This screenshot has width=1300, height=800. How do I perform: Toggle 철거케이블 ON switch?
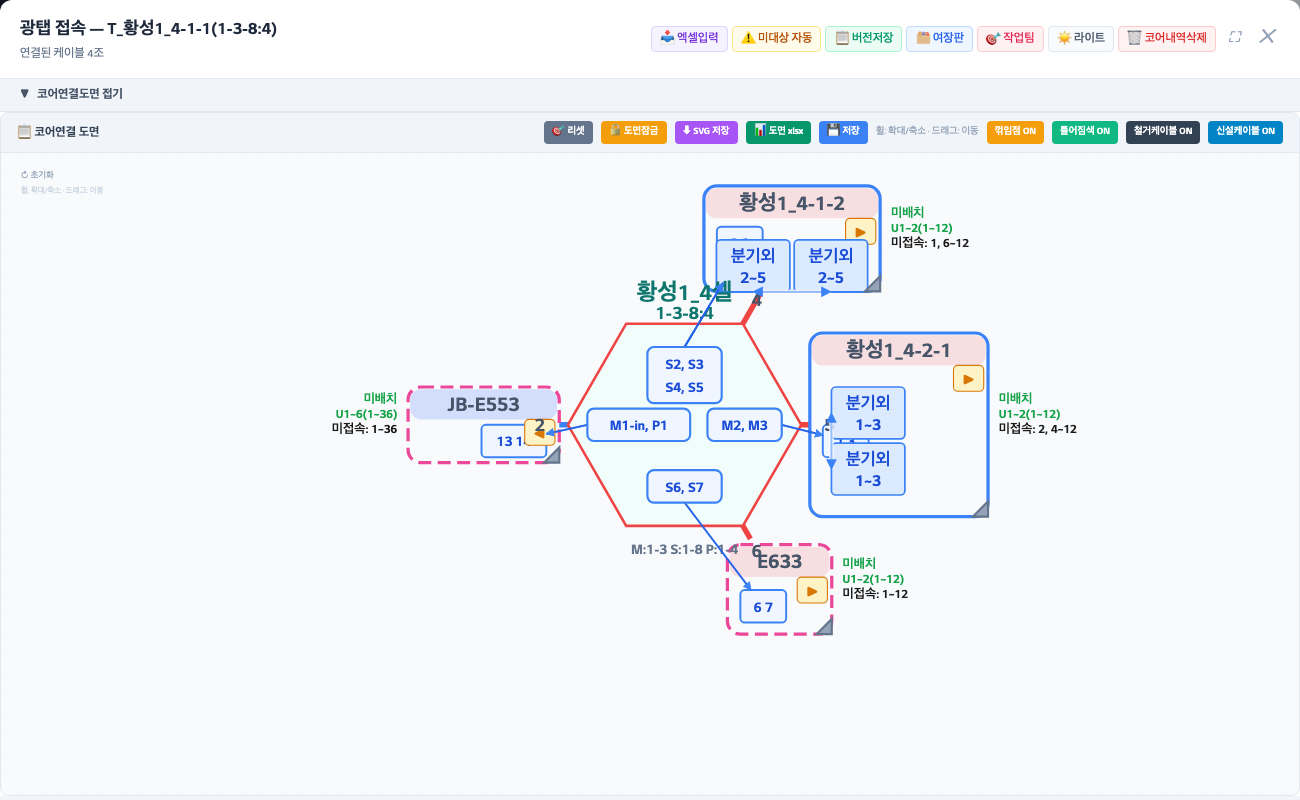point(1163,131)
